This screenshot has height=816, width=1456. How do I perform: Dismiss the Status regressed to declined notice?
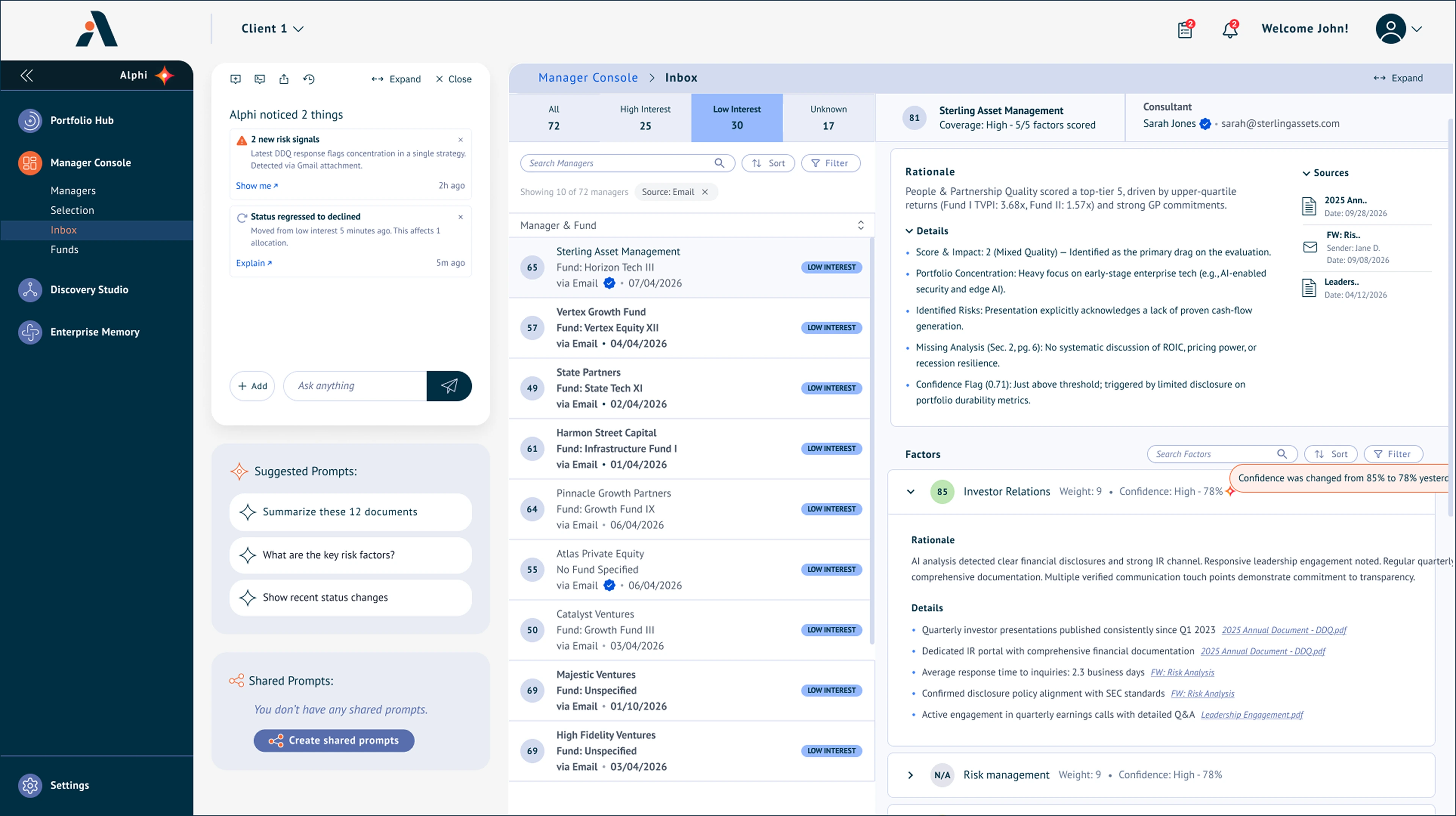pyautogui.click(x=461, y=217)
